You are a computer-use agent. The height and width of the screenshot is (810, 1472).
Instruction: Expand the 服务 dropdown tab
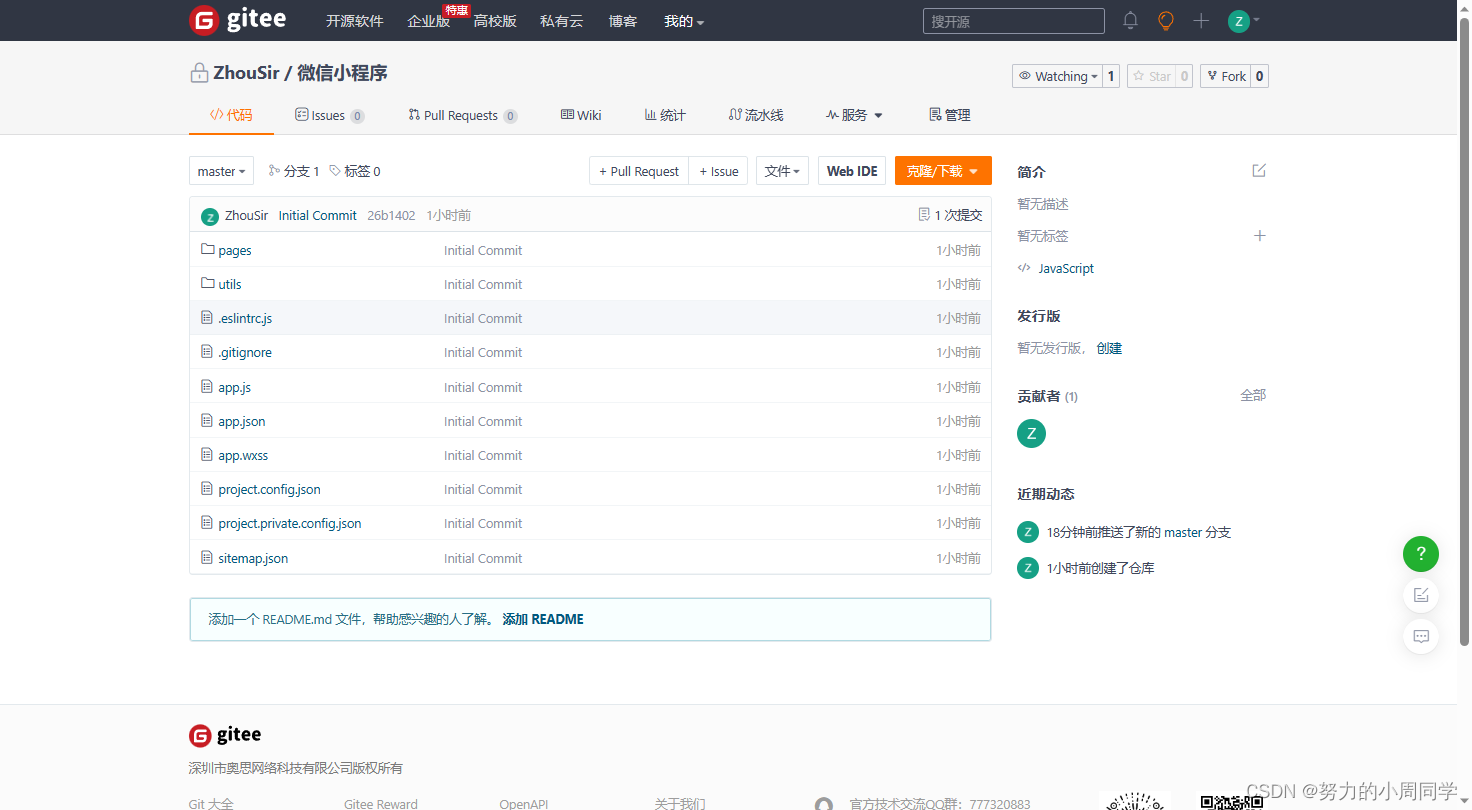(x=855, y=115)
